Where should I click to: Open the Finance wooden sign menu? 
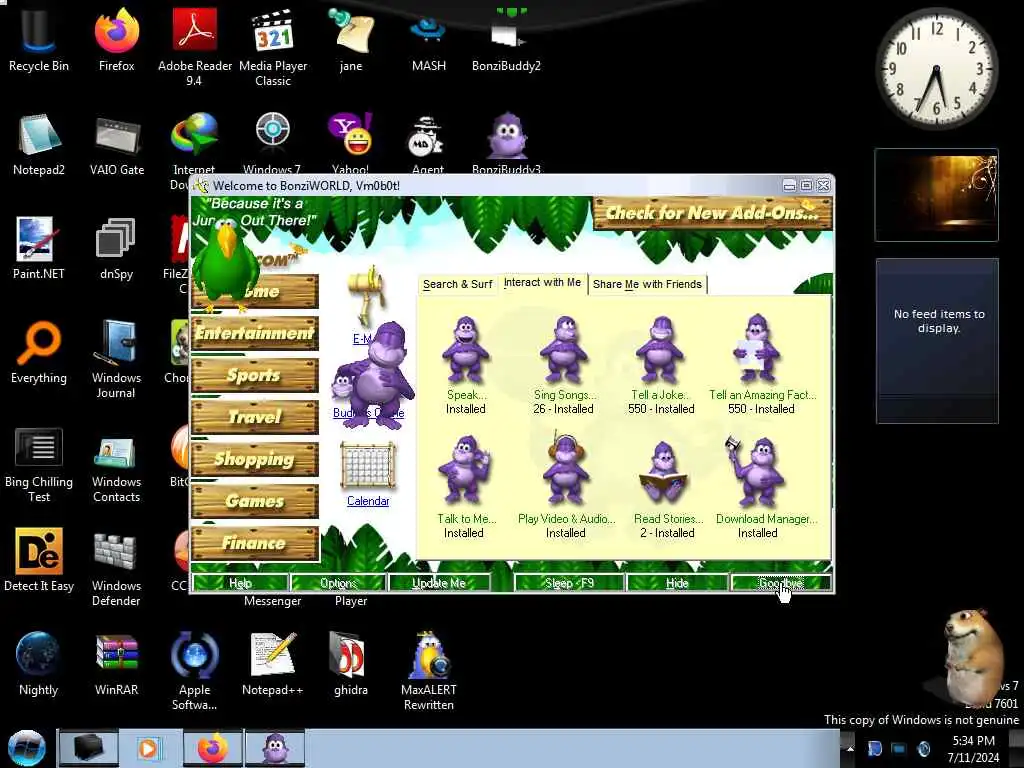tap(255, 543)
